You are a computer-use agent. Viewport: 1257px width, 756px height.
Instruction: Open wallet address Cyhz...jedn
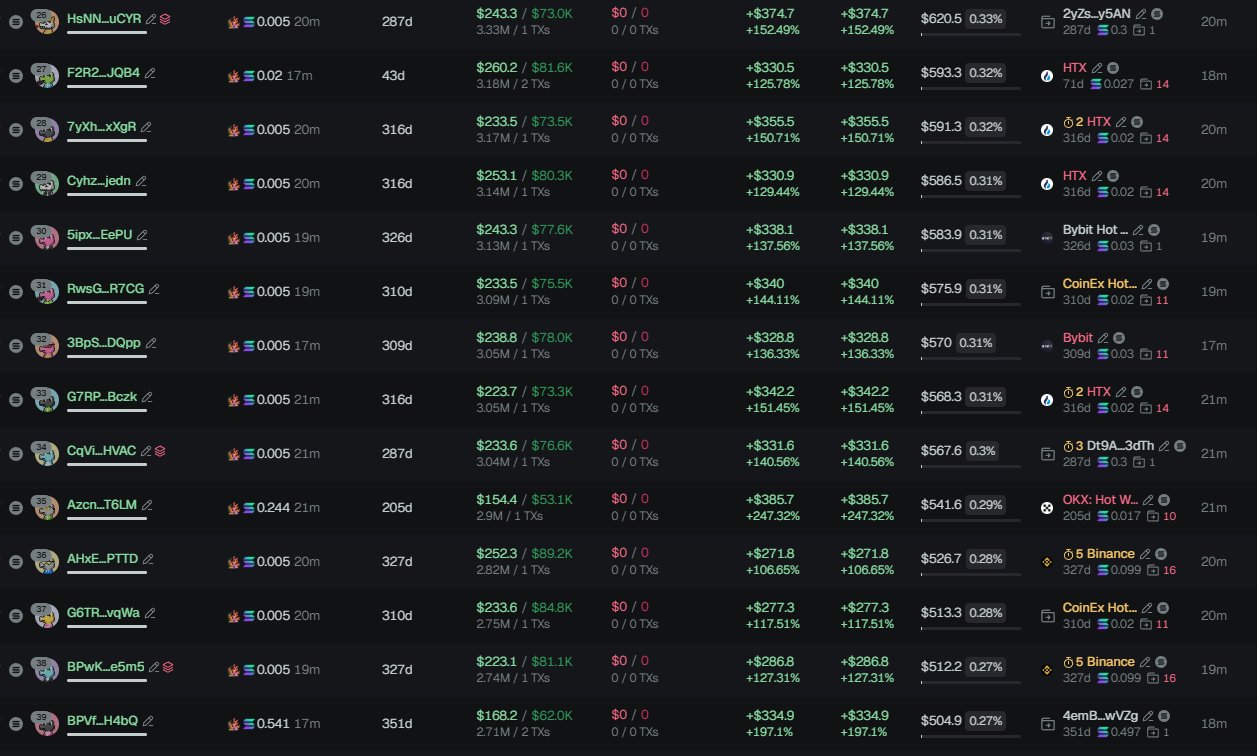(x=99, y=181)
